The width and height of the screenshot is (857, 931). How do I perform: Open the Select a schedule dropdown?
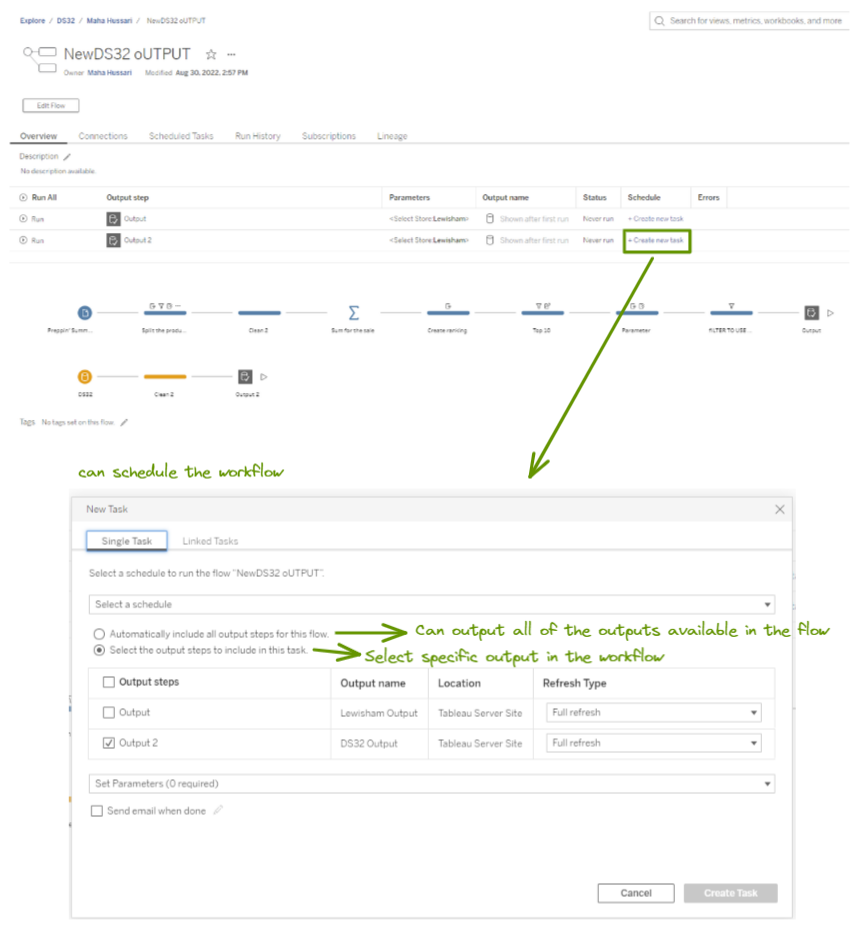coord(432,604)
